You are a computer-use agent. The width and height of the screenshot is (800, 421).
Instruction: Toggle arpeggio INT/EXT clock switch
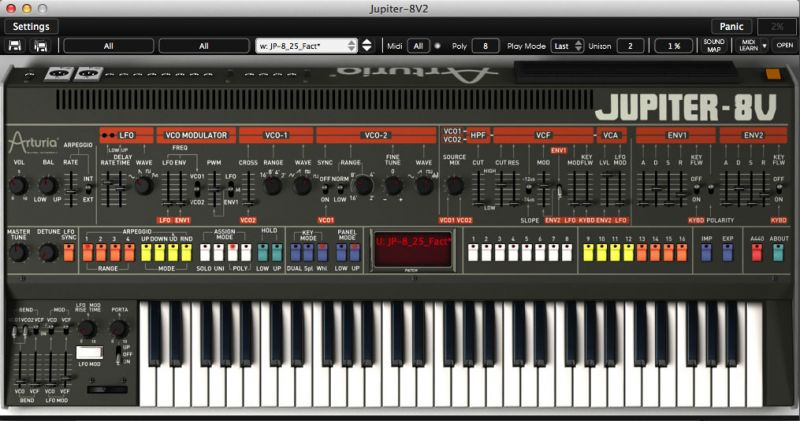[x=88, y=189]
